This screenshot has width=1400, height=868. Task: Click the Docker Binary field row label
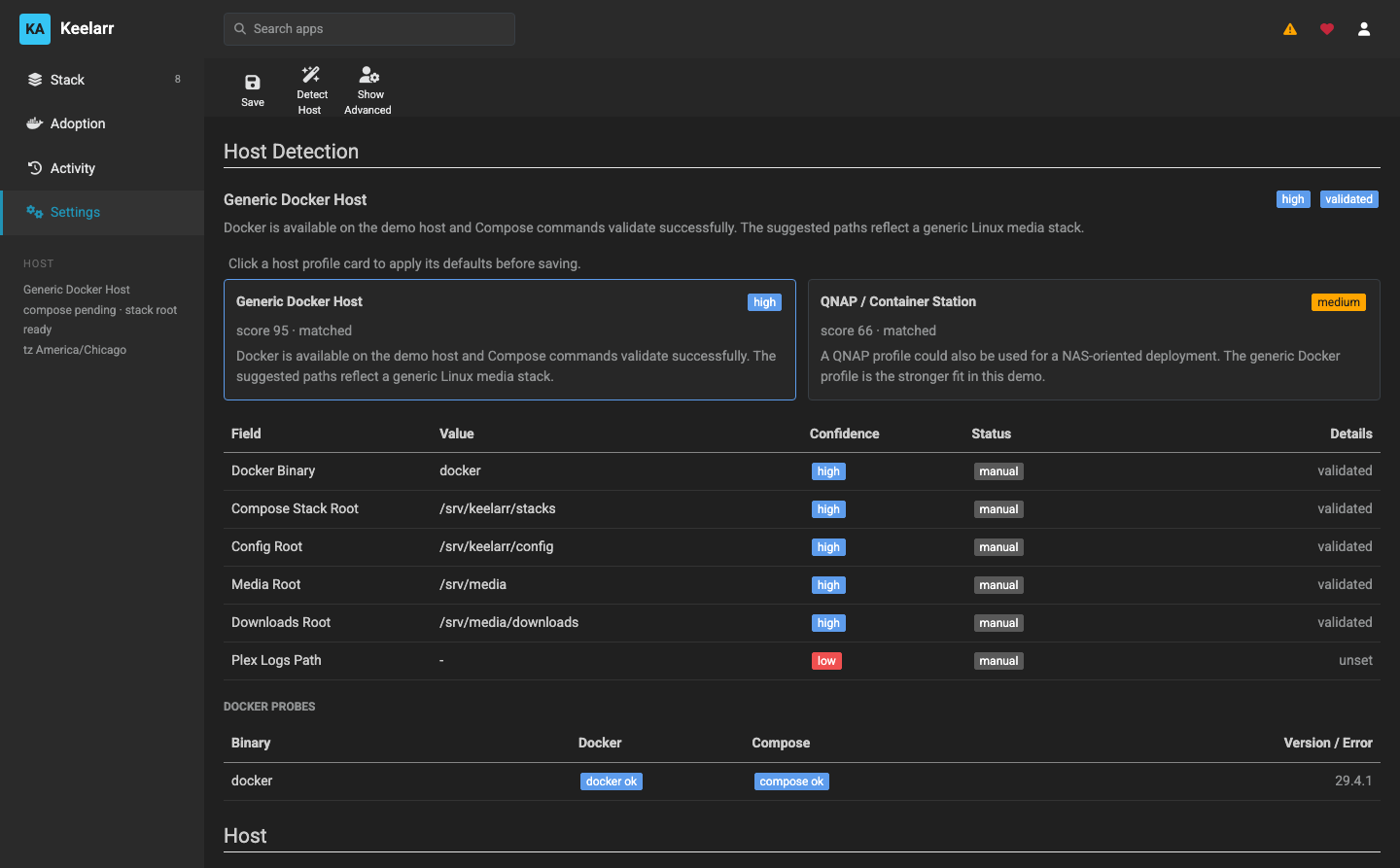tap(273, 470)
